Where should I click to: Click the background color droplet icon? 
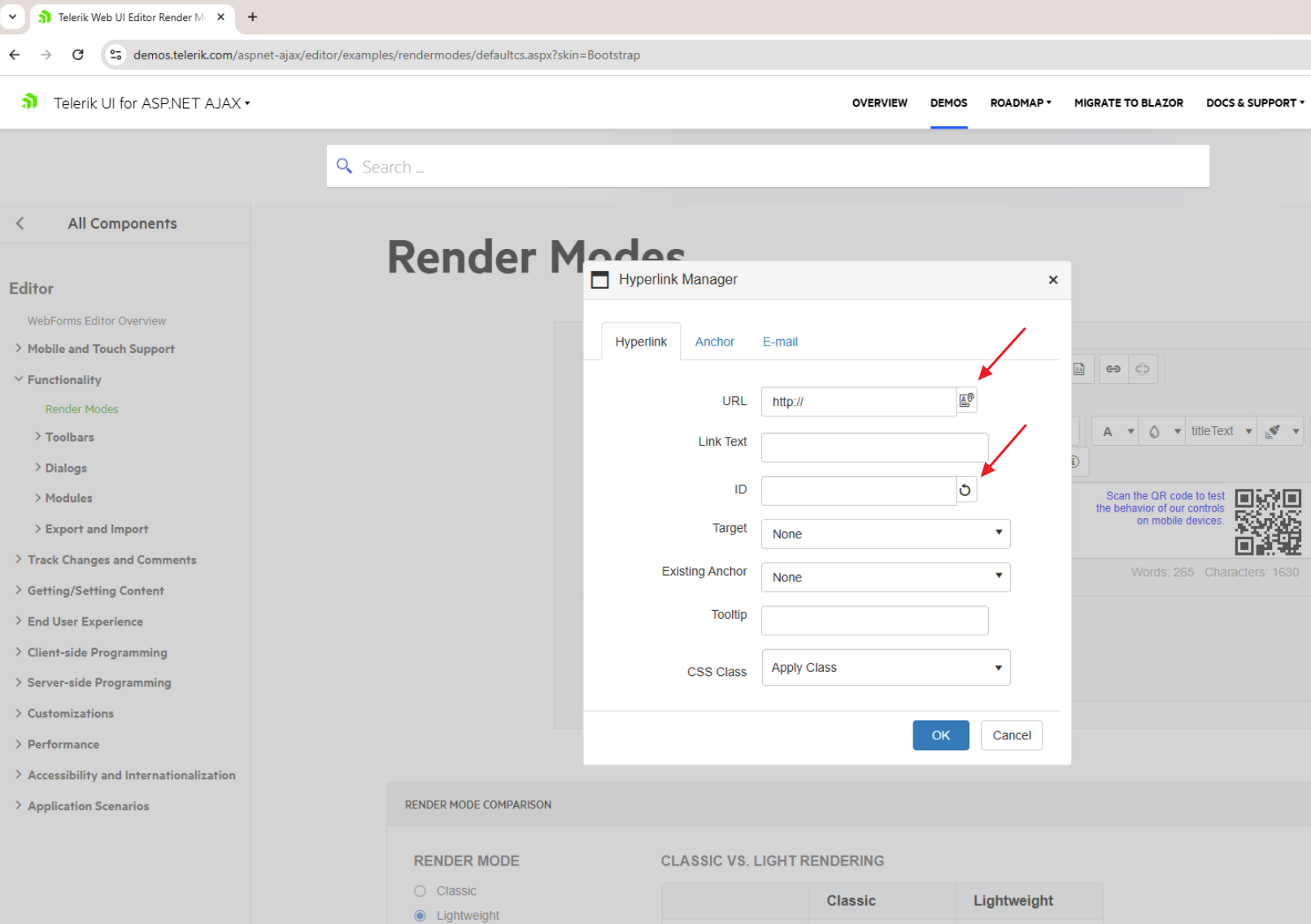(1154, 432)
